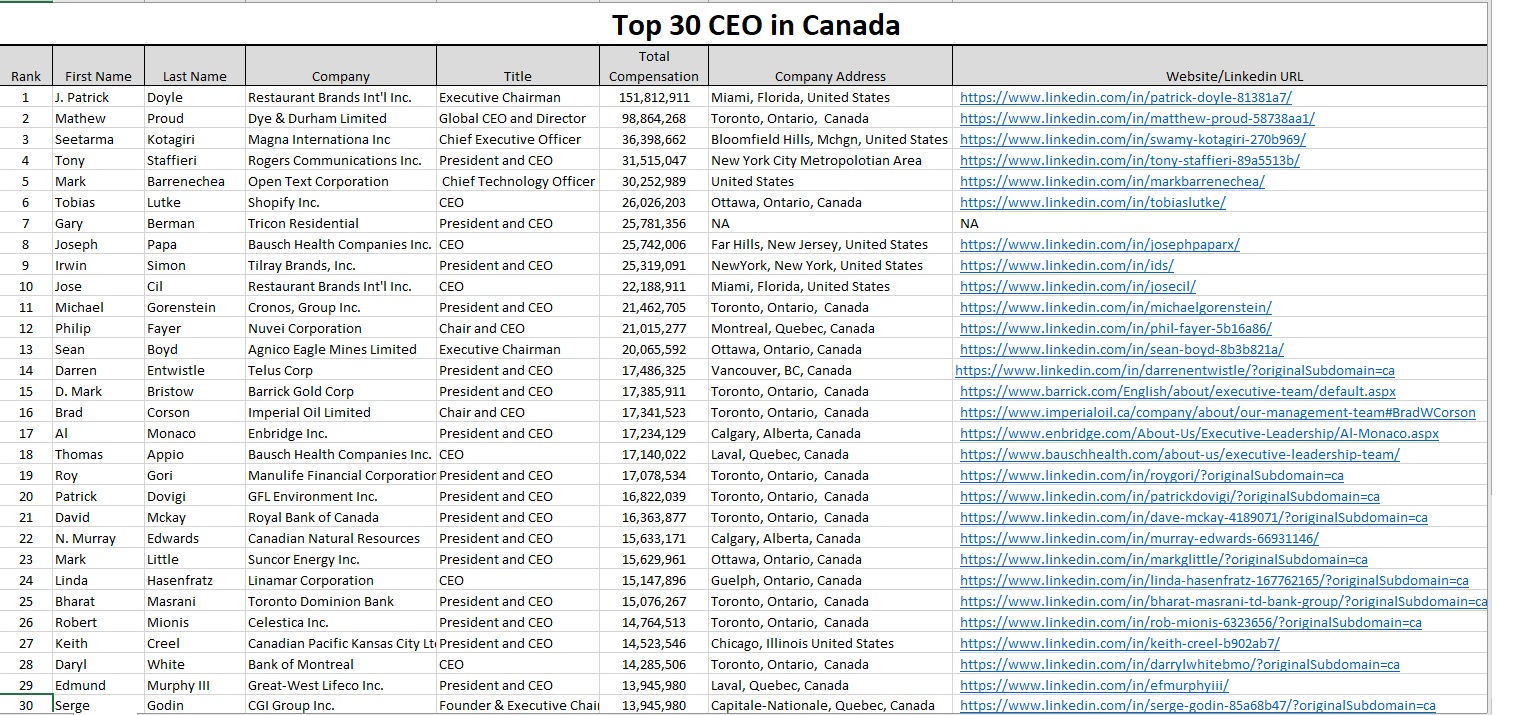Click the Website/Linkedin URL header cell

tap(1220, 66)
